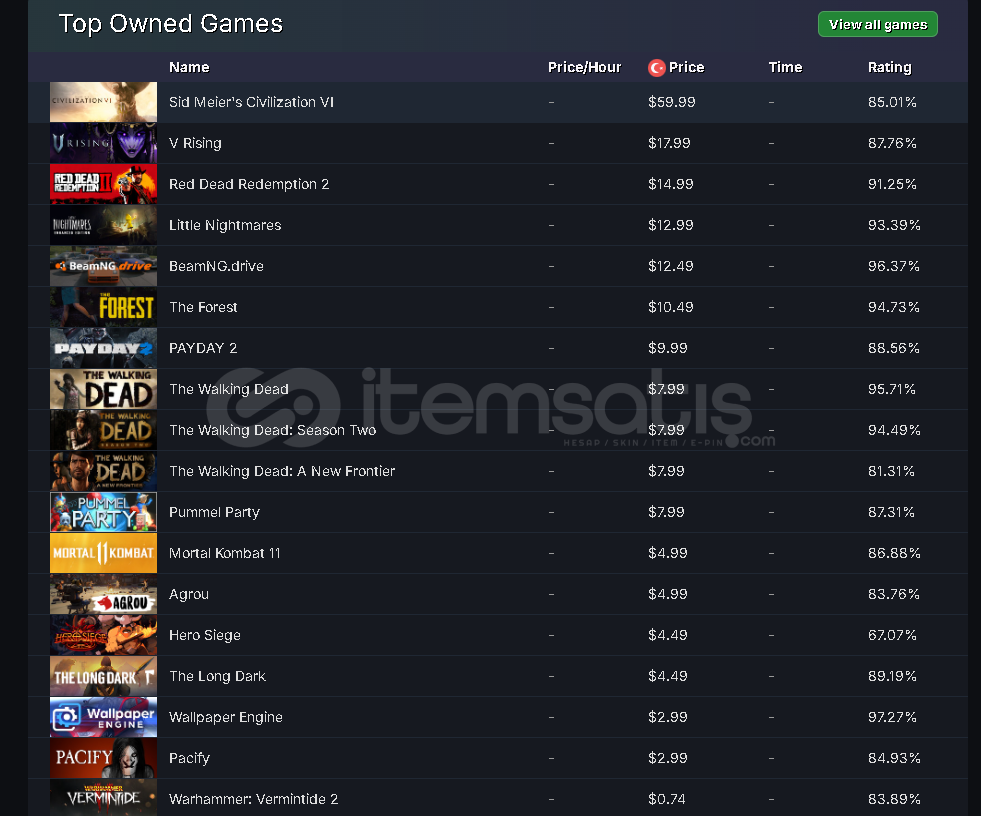The height and width of the screenshot is (816, 981).
Task: Click the 67.07% rating of Hero Siege
Action: (x=892, y=635)
